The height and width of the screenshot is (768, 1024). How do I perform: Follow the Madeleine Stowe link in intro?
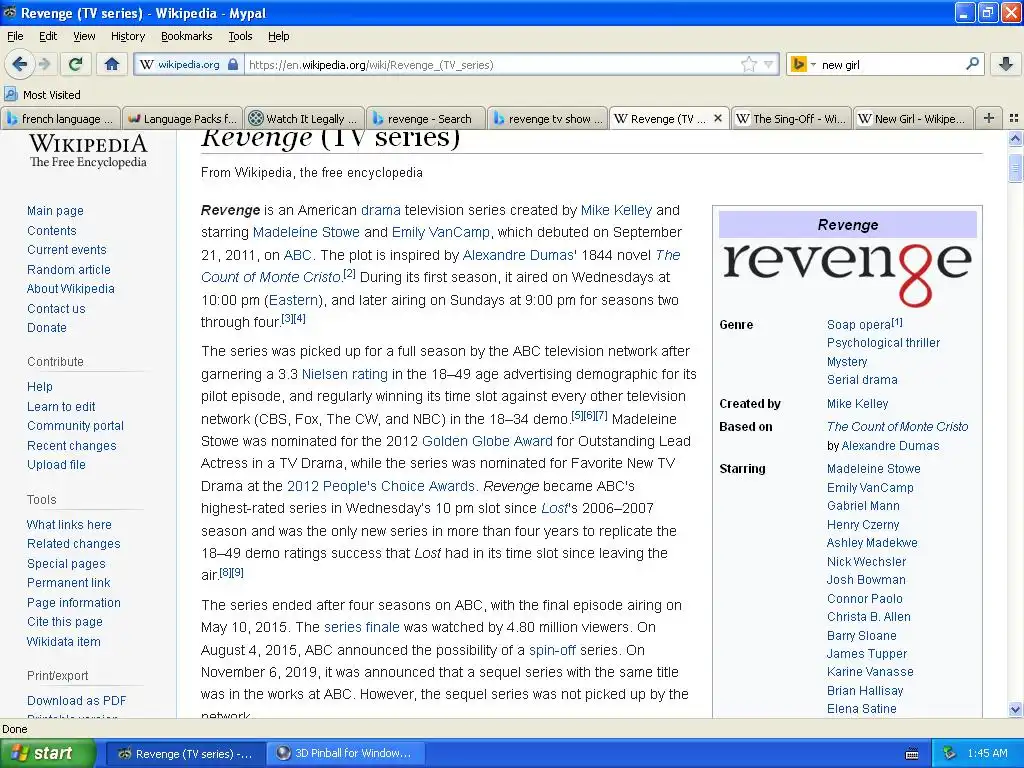tap(306, 232)
